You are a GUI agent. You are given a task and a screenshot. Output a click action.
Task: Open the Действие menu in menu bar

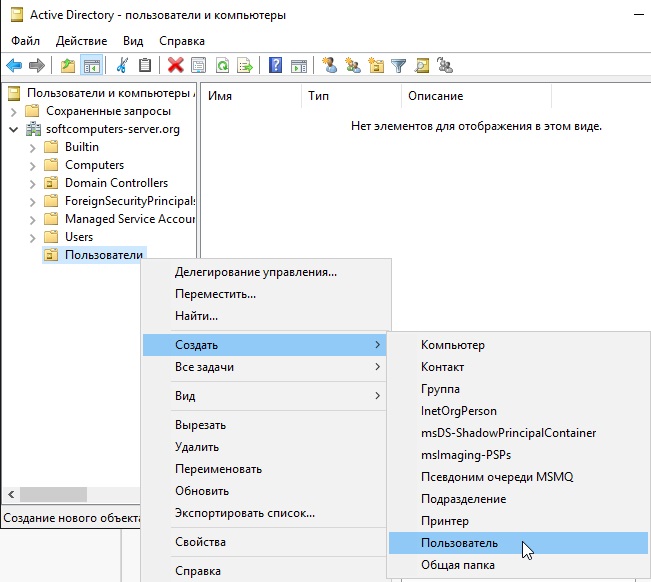(x=81, y=41)
